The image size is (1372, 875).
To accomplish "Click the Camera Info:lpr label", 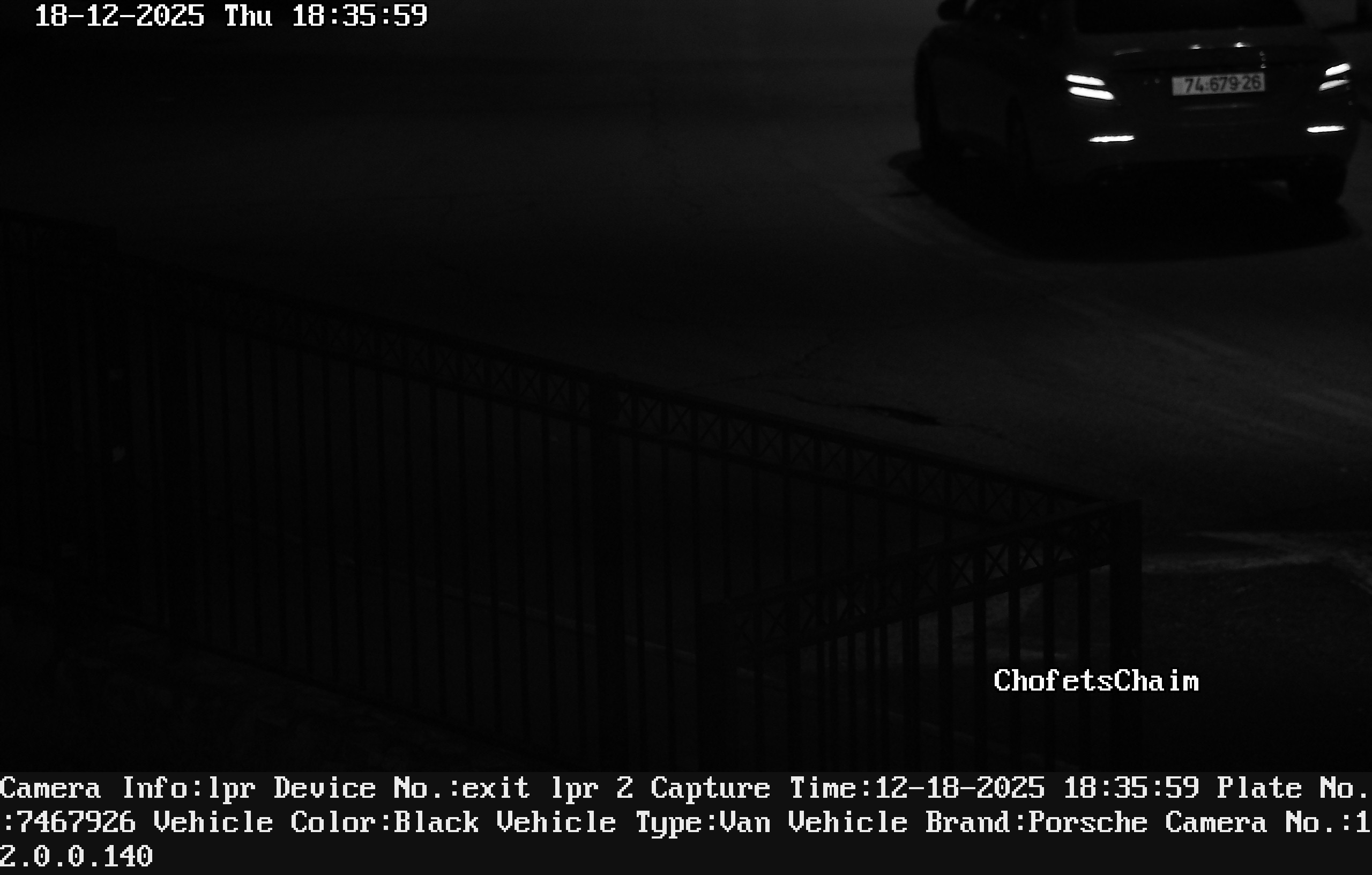I will (x=128, y=788).
